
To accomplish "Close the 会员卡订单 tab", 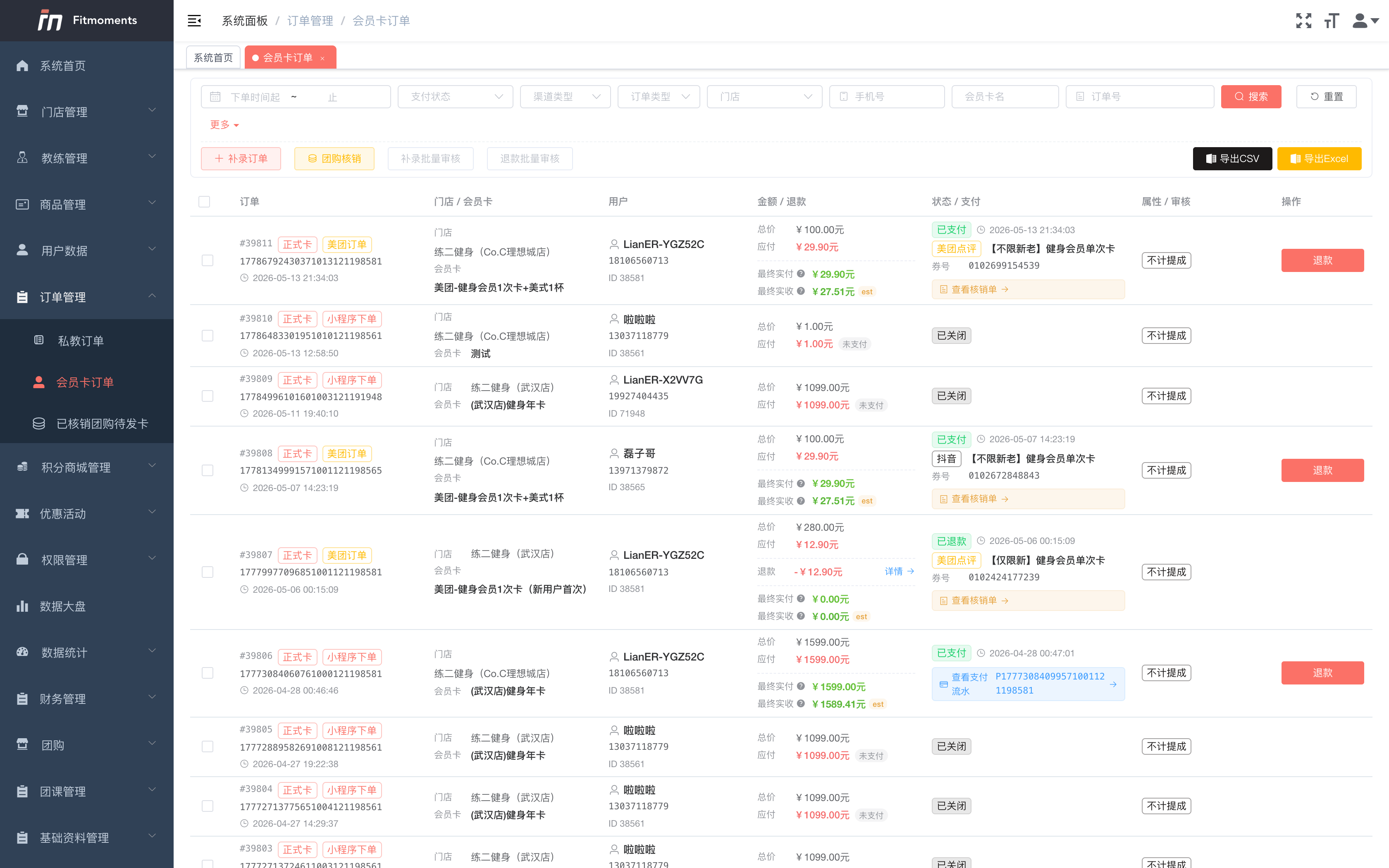I will [x=322, y=58].
